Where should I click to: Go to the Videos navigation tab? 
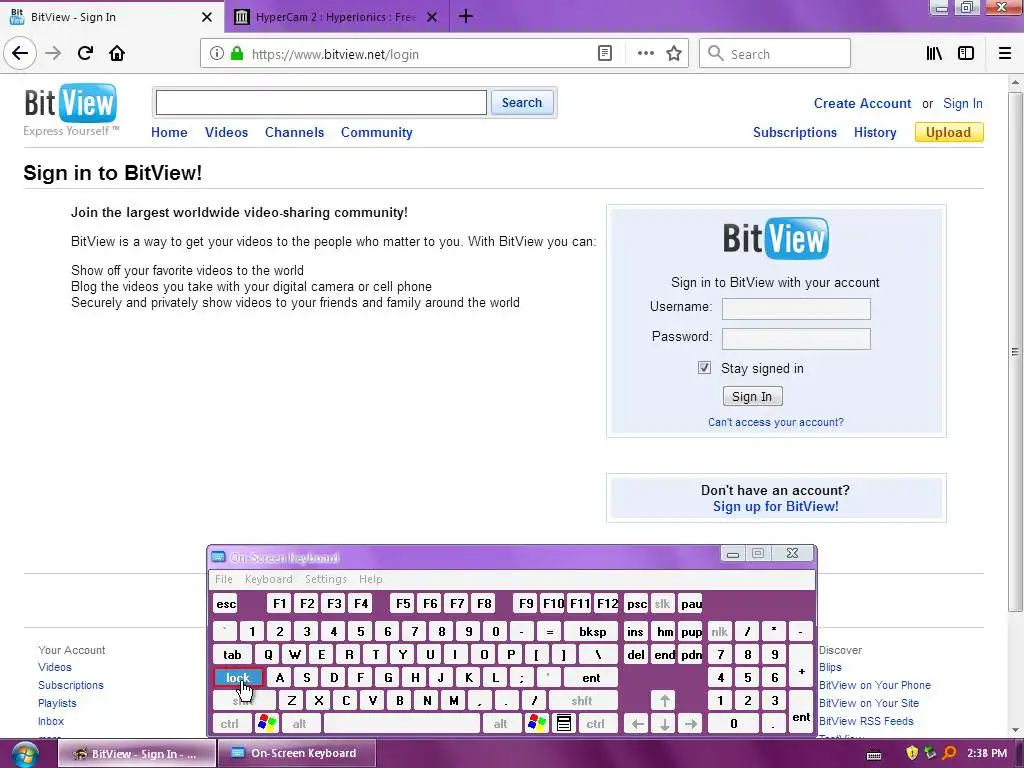227,133
